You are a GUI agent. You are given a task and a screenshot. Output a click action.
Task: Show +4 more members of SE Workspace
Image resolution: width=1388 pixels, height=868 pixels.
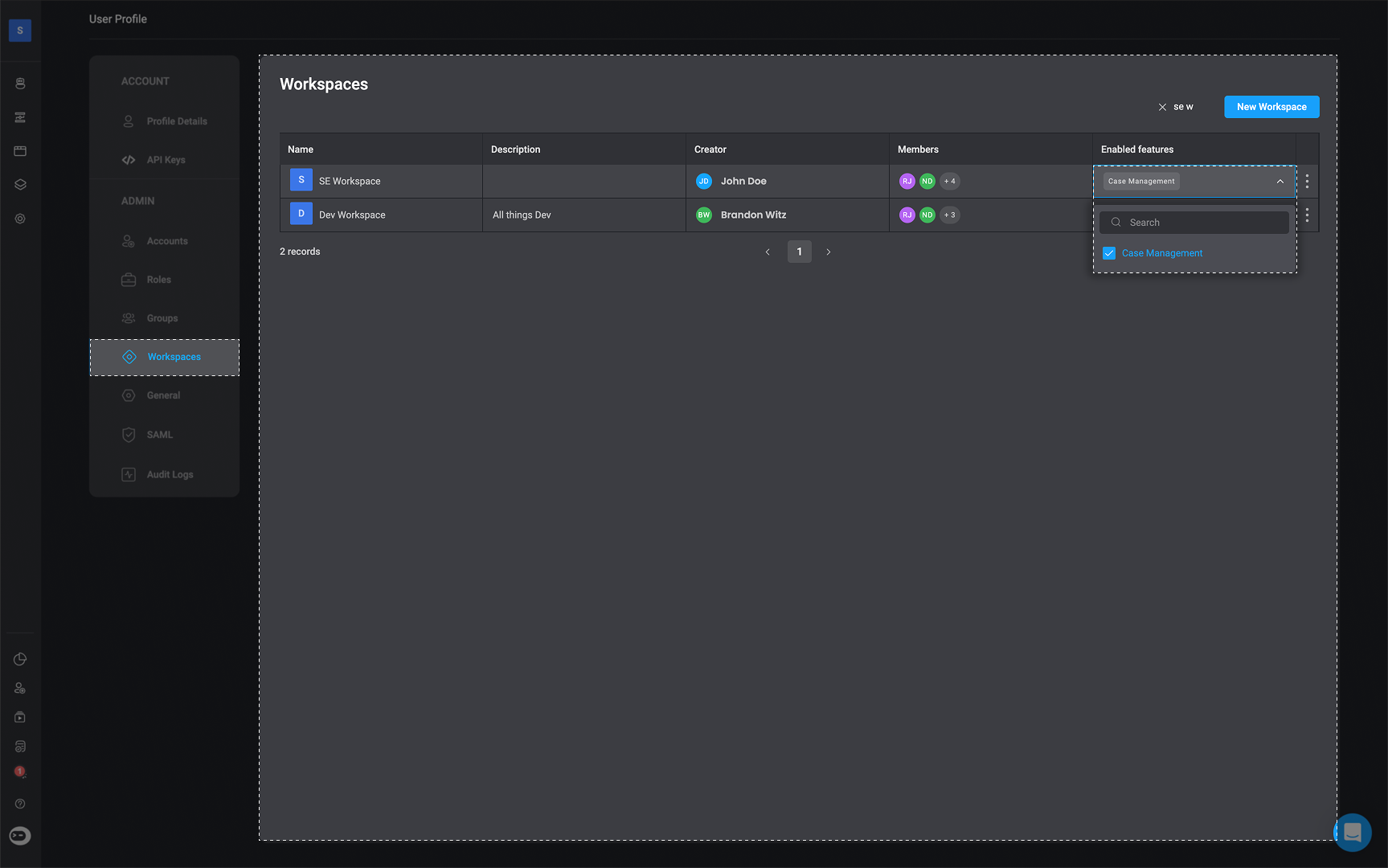tap(950, 181)
